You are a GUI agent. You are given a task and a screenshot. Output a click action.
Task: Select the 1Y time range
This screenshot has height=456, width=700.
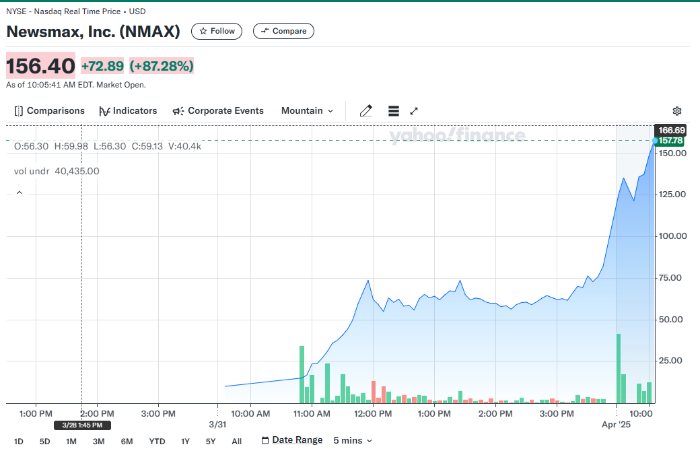coord(185,441)
